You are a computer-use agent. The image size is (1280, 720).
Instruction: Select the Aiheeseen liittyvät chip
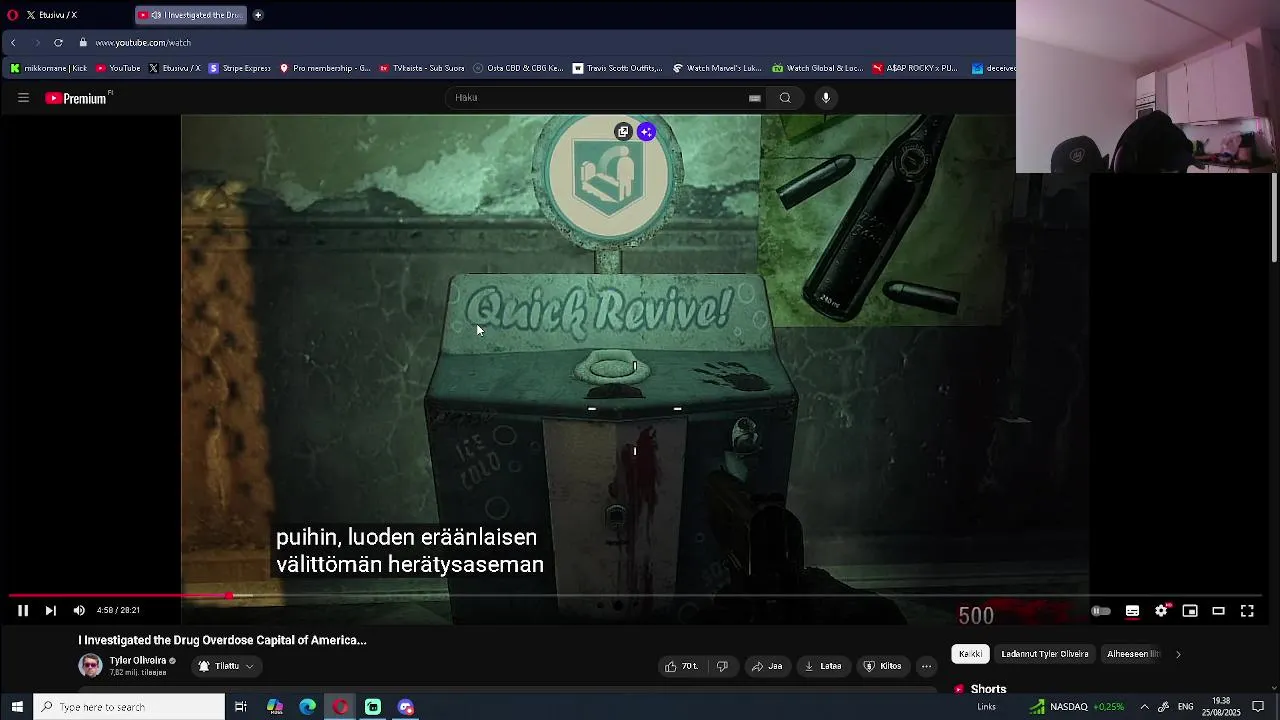1133,654
